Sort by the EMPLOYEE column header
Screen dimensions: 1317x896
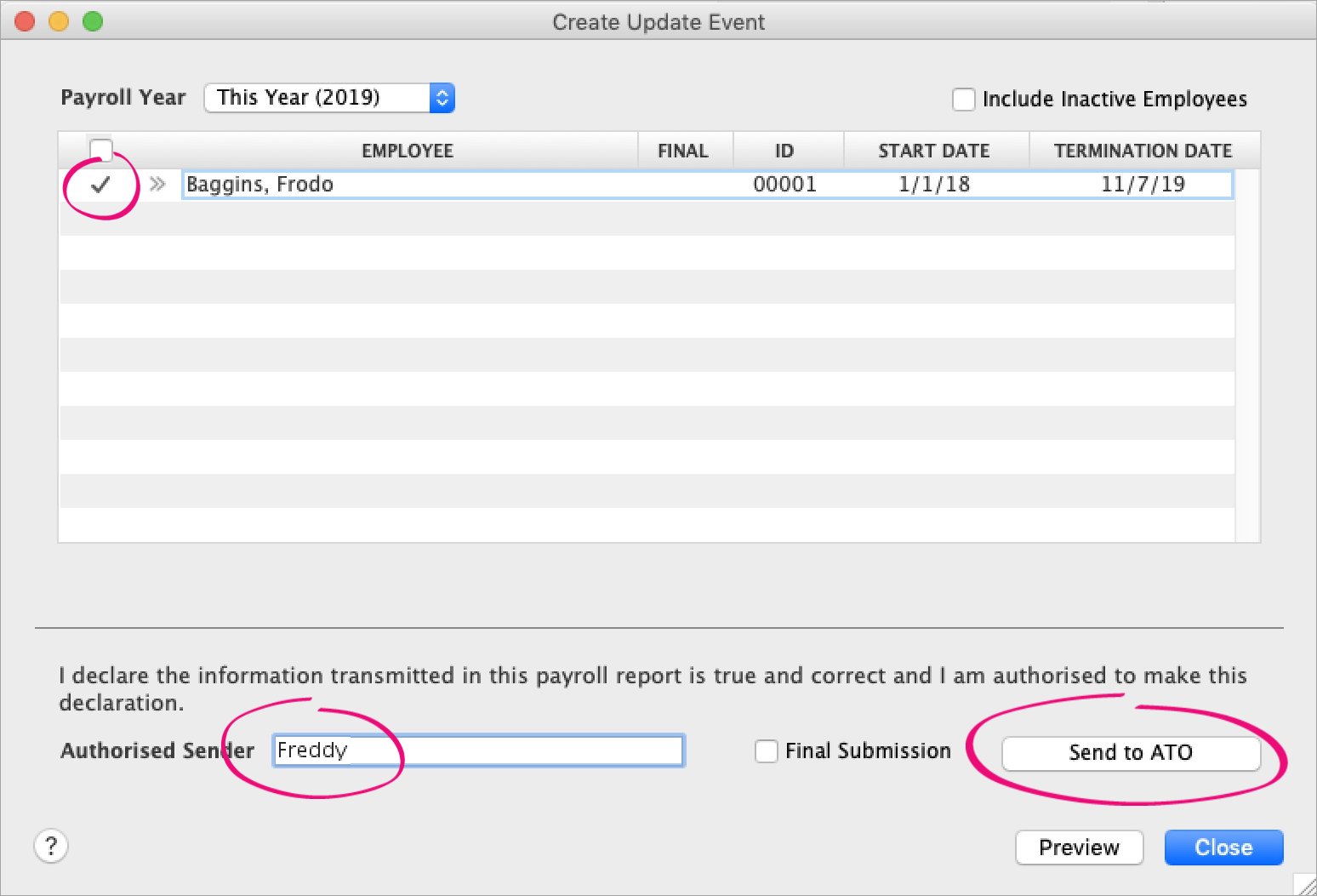coord(407,151)
